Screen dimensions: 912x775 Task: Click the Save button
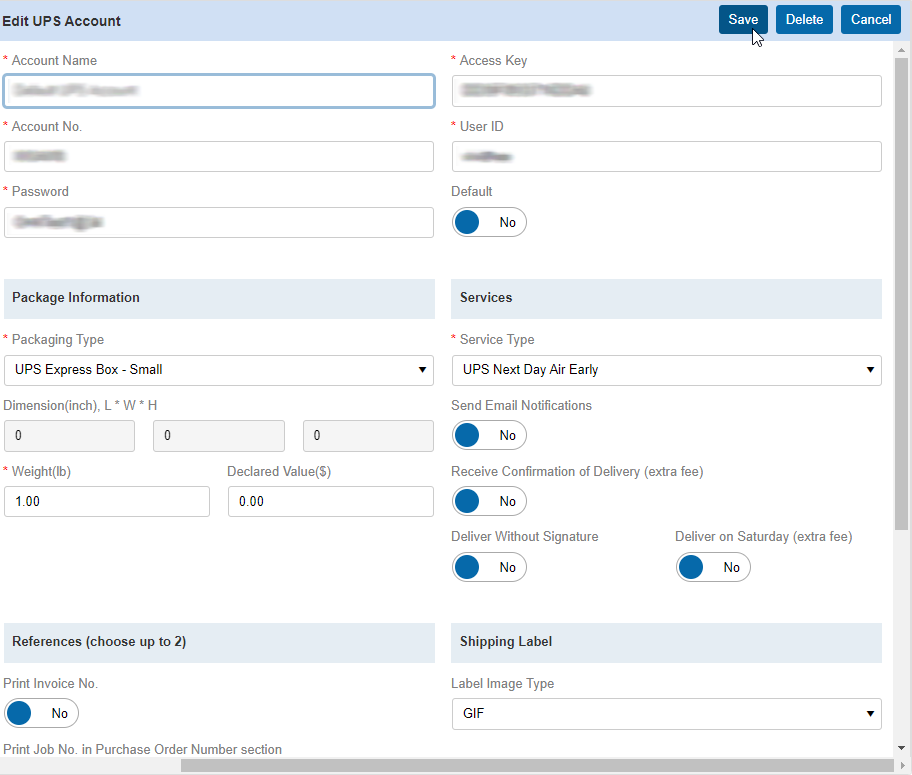click(743, 20)
